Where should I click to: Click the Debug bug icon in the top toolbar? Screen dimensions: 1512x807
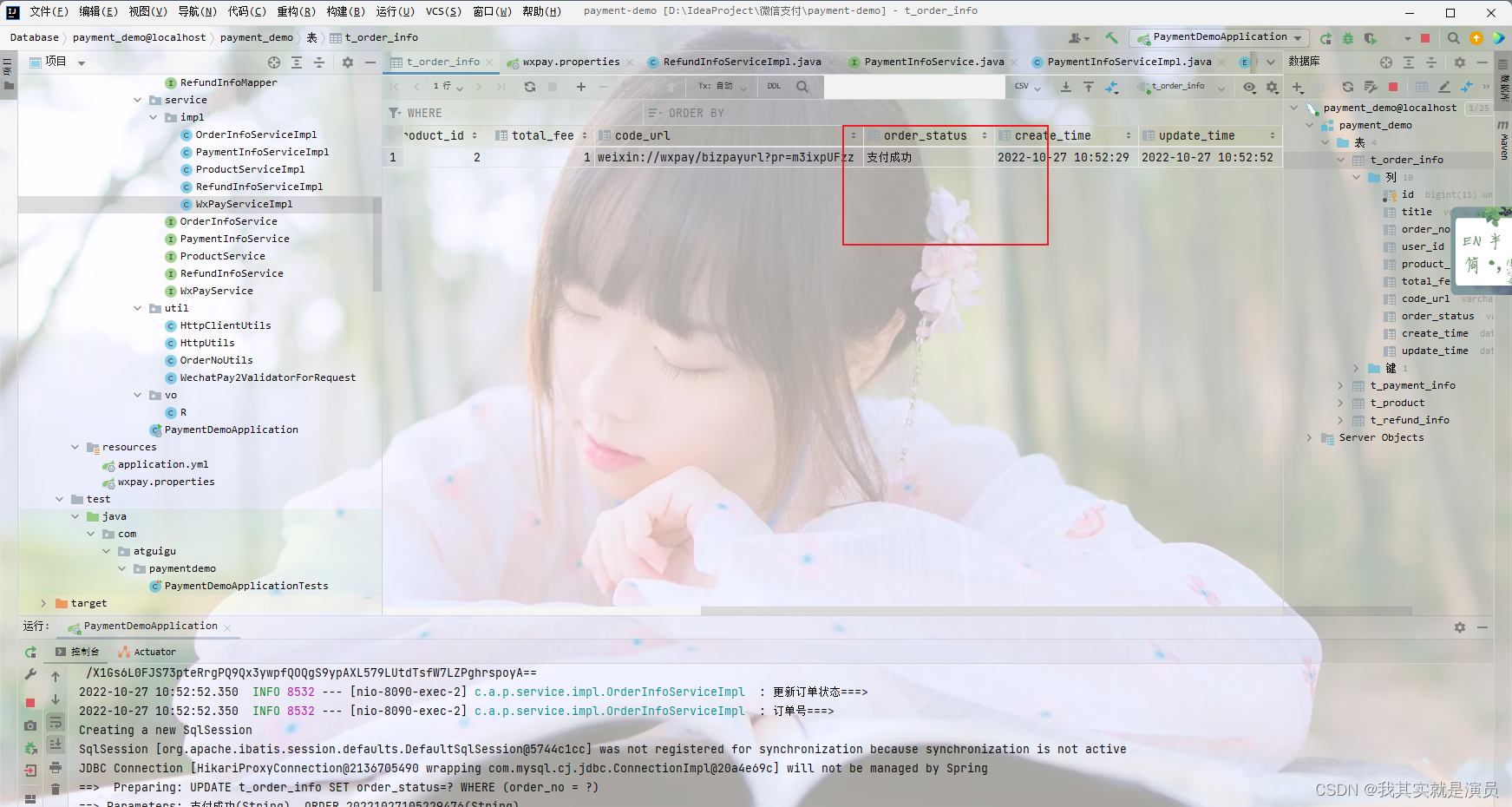1348,38
